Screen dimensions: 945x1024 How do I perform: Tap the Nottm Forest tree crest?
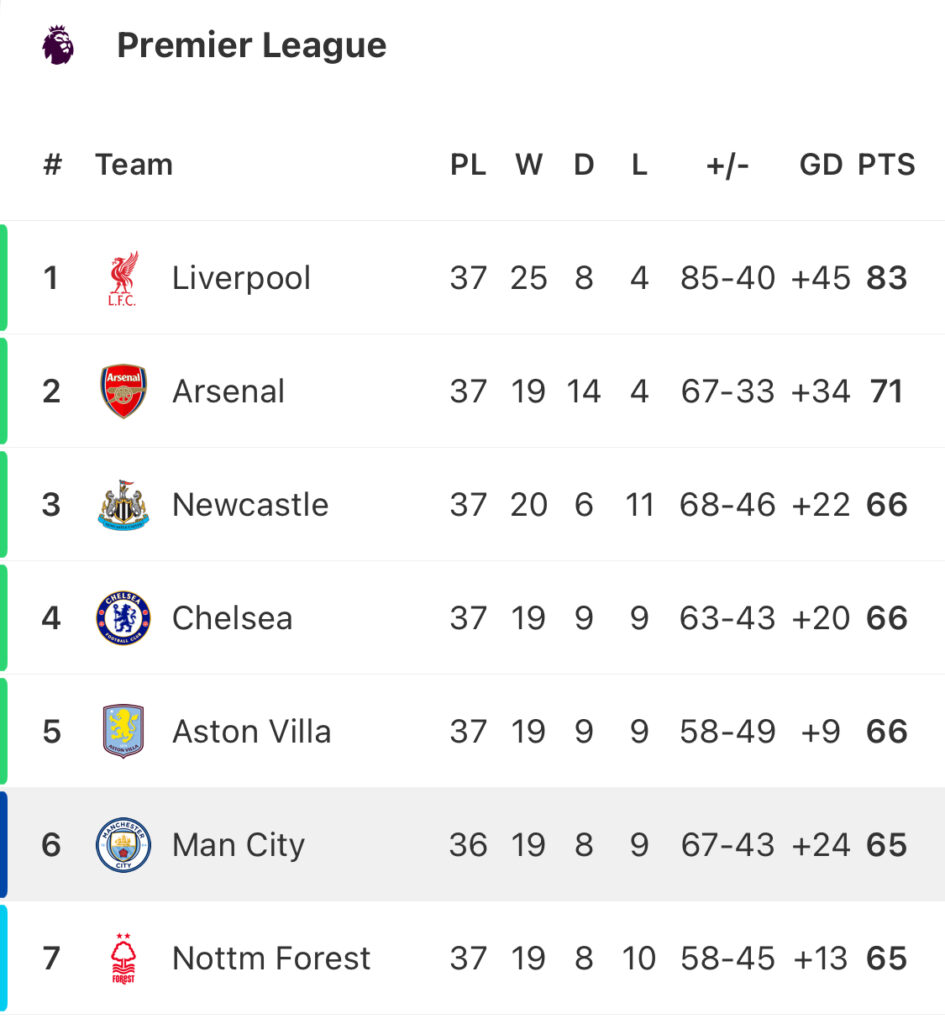point(123,958)
